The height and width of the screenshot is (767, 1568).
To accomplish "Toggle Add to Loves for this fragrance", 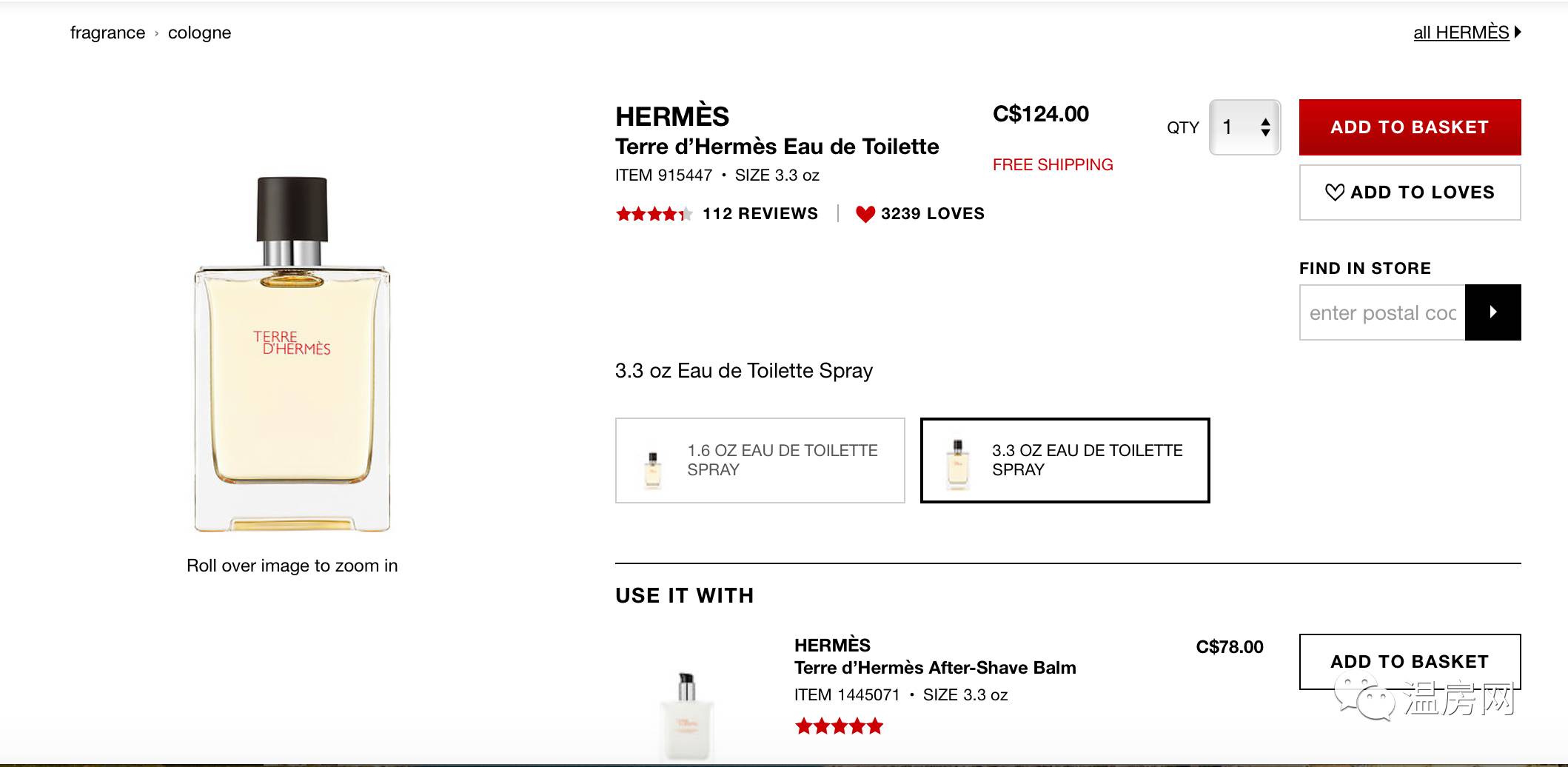I will tap(1410, 192).
